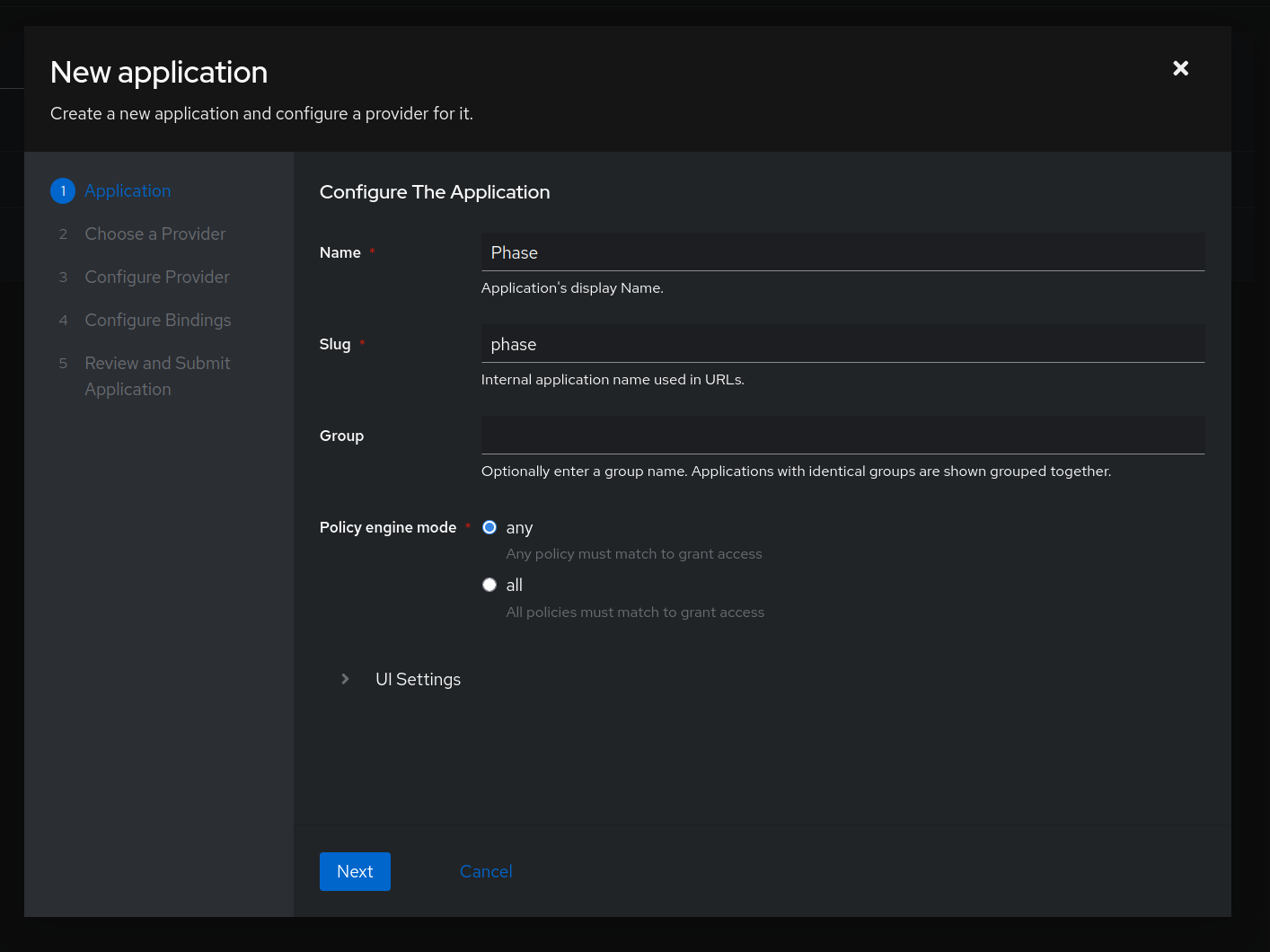
Task: Click the 'New application' title
Action: (159, 72)
